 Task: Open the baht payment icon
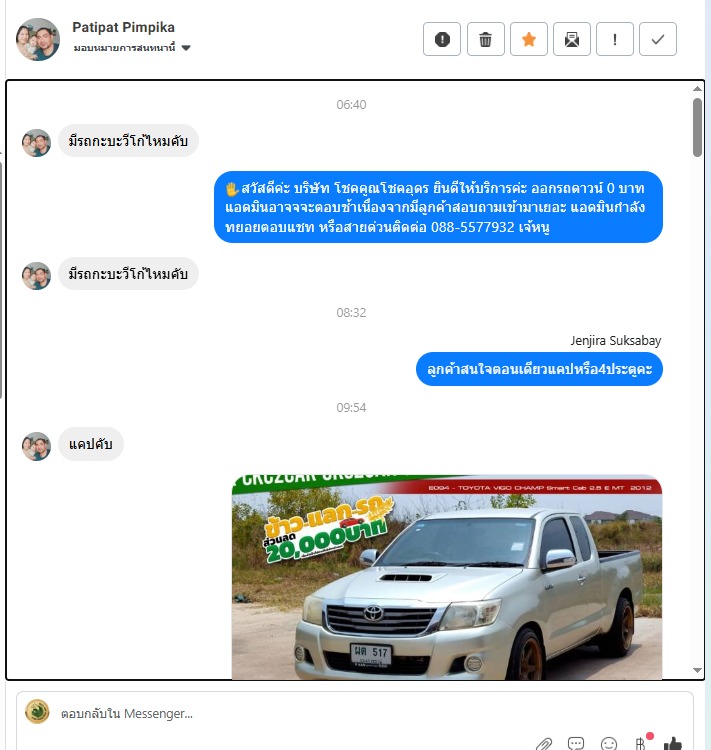[x=641, y=744]
